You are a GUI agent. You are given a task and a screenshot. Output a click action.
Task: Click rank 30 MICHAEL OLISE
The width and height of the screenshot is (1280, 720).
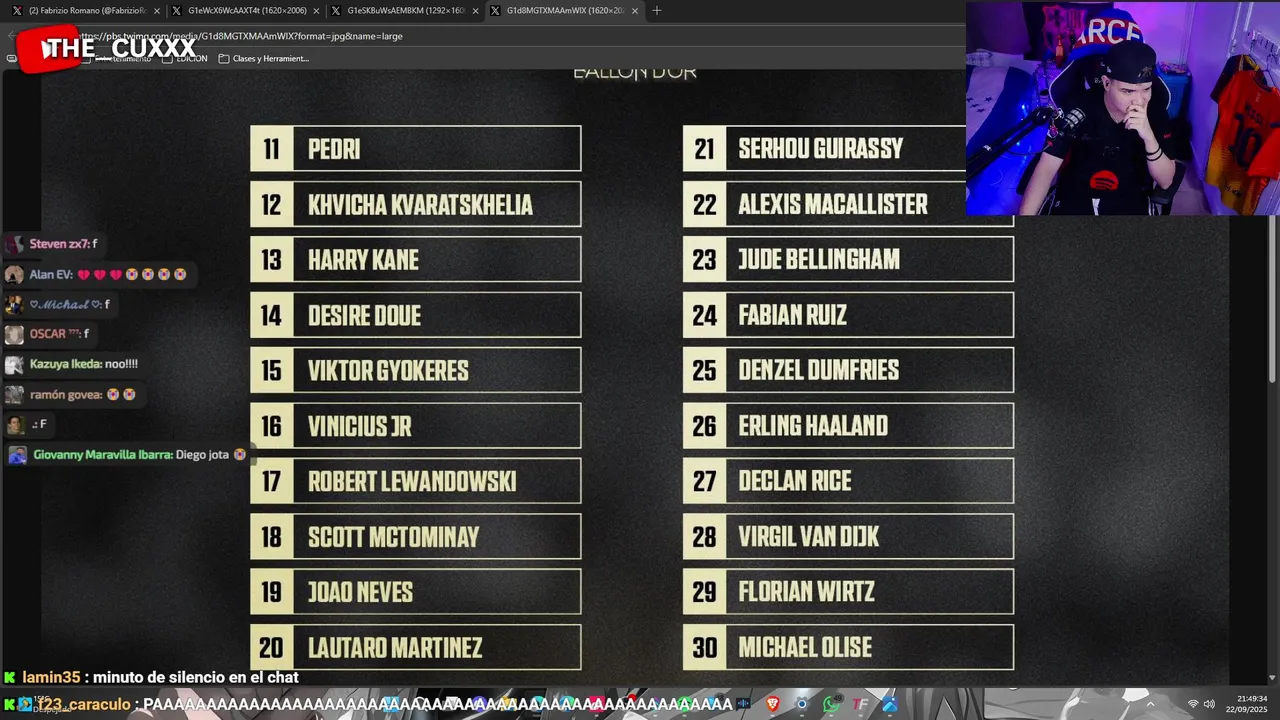click(848, 647)
